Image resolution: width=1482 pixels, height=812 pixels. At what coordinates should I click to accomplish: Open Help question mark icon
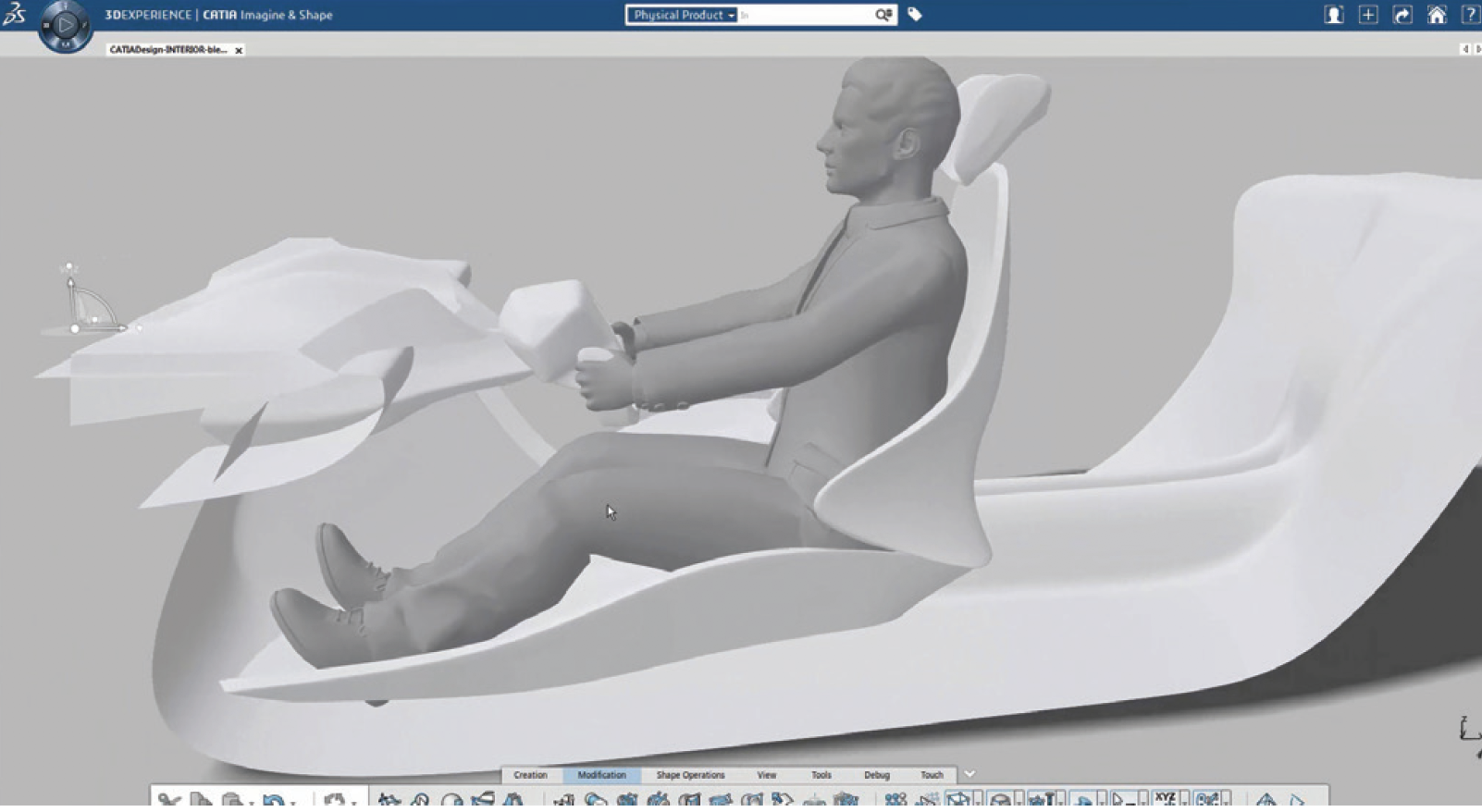point(1470,15)
